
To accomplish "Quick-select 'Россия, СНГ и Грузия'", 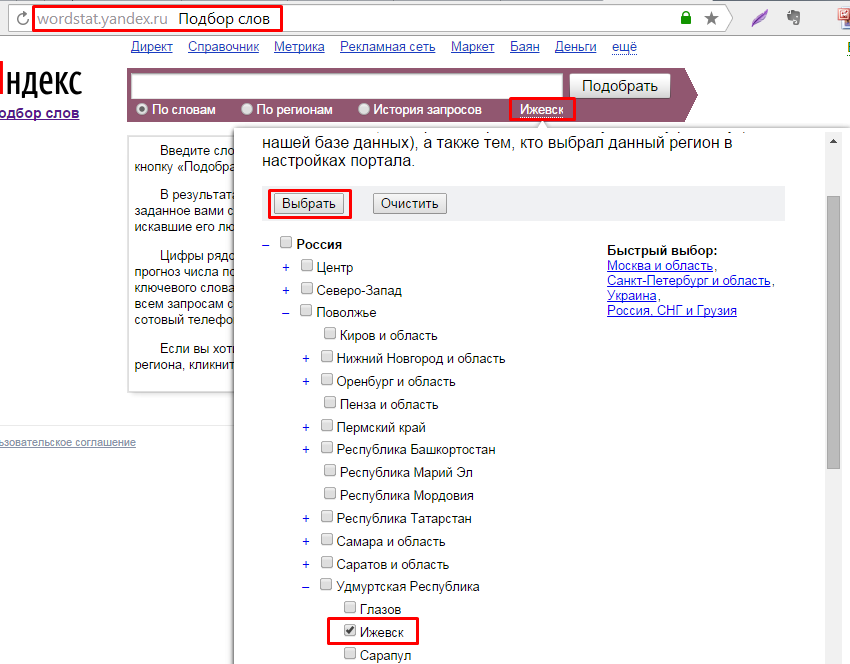I will 672,311.
